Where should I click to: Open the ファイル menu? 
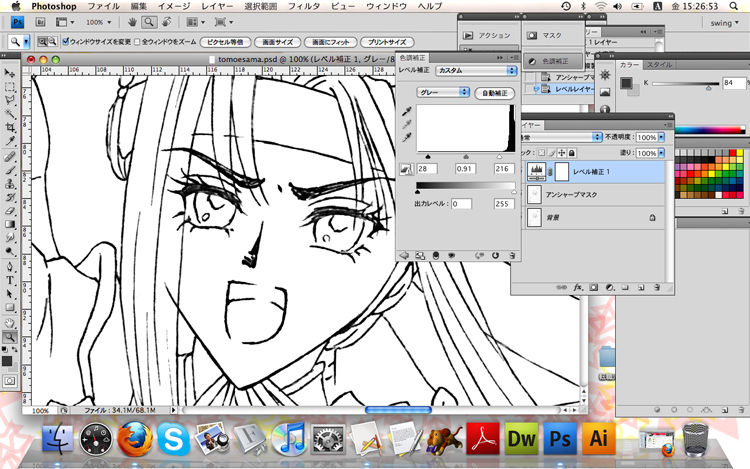pos(103,6)
